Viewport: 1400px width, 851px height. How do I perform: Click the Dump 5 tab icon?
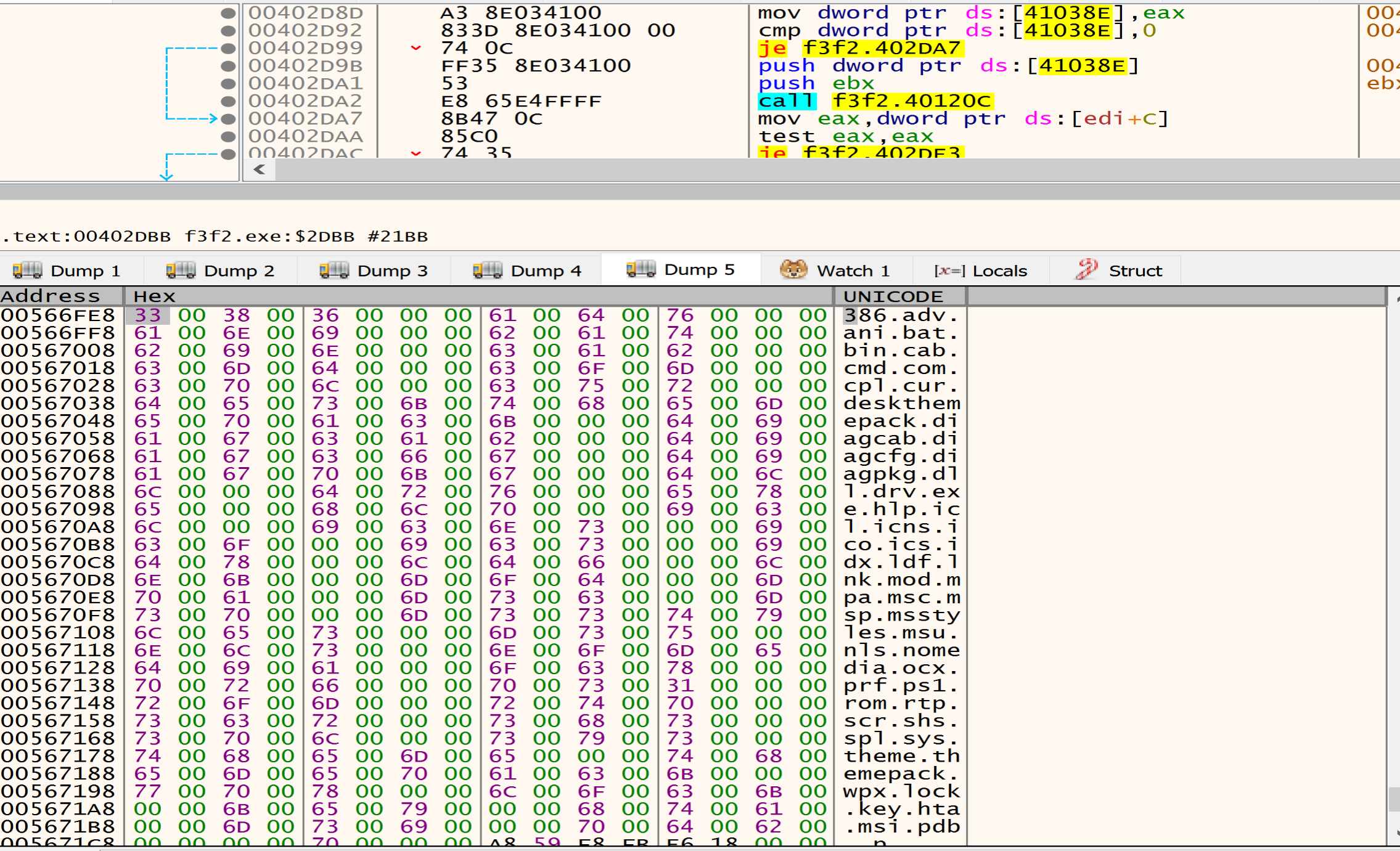pyautogui.click(x=641, y=269)
